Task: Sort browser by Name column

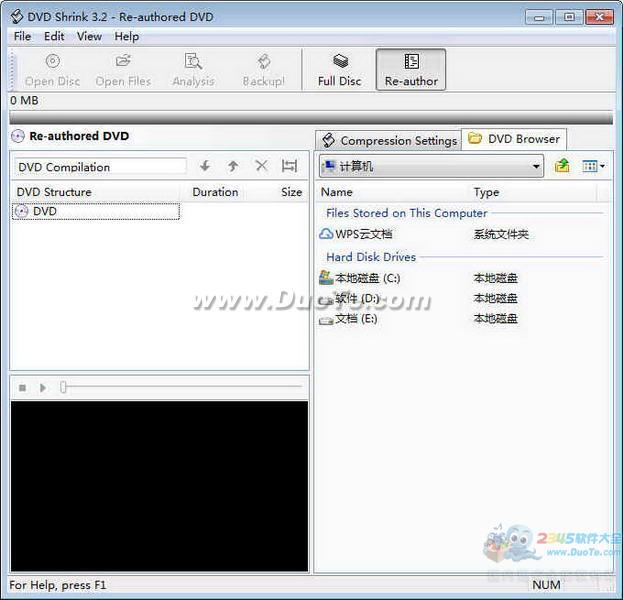Action: tap(337, 192)
